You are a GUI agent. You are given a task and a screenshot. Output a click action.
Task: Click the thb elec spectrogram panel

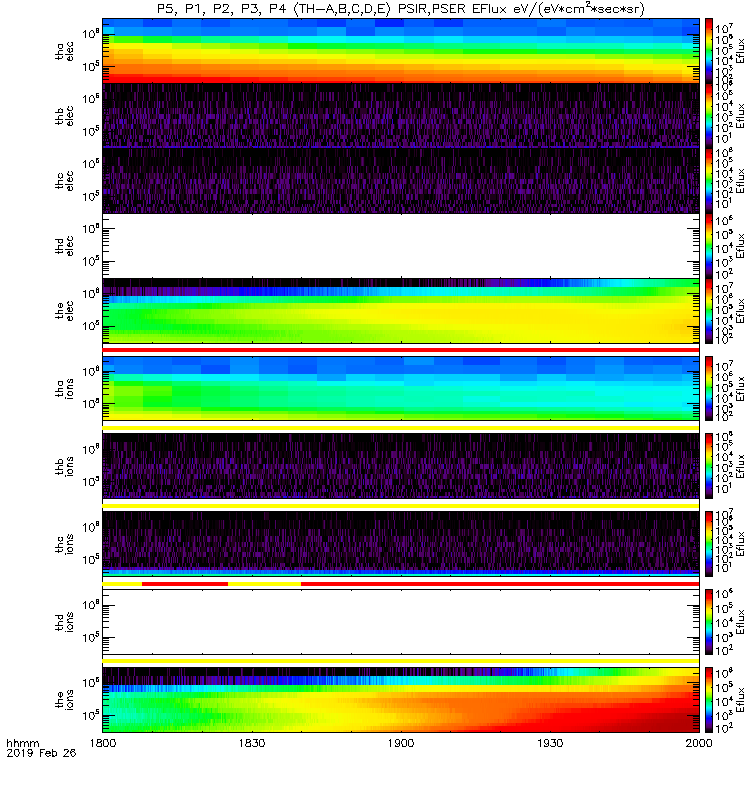coord(401,115)
